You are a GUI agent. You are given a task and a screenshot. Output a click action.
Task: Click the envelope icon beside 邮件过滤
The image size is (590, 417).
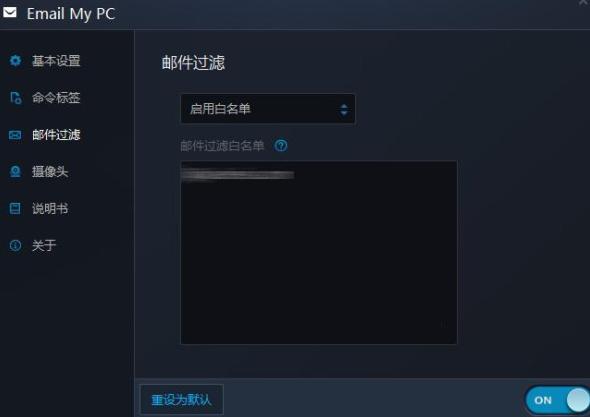(x=15, y=135)
